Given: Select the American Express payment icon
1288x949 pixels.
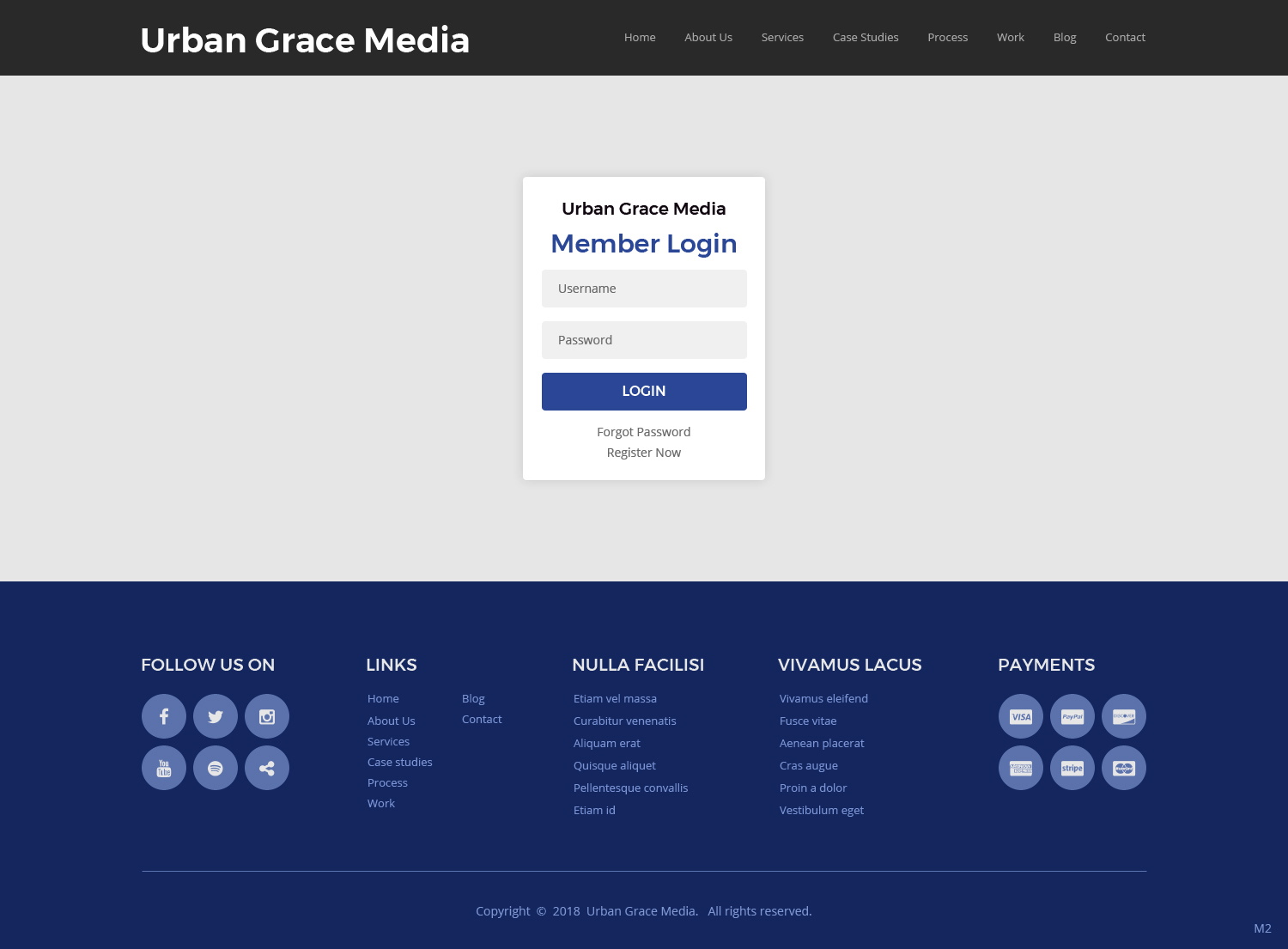Looking at the screenshot, I should [x=1020, y=767].
